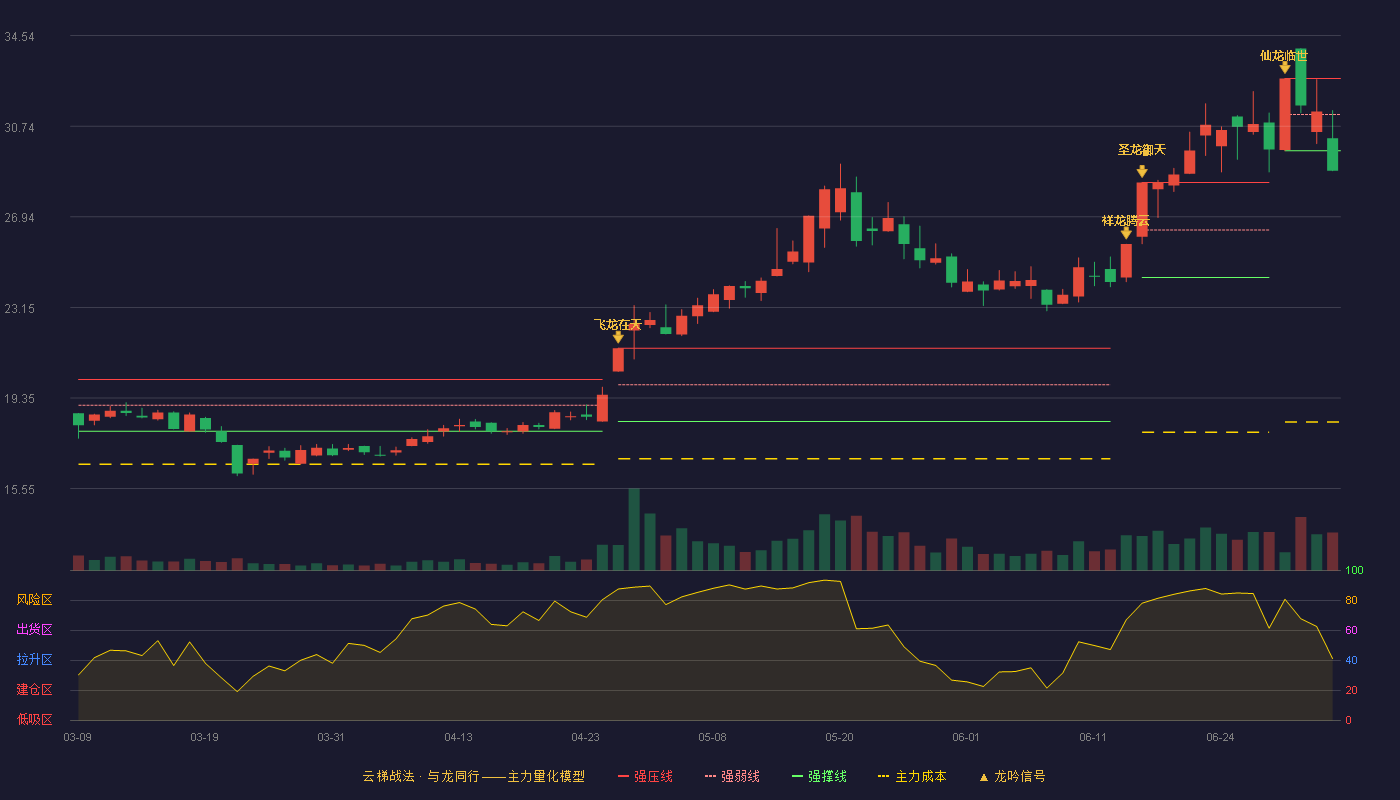Click the 05-20 date axis label
The height and width of the screenshot is (800, 1400).
tap(839, 737)
